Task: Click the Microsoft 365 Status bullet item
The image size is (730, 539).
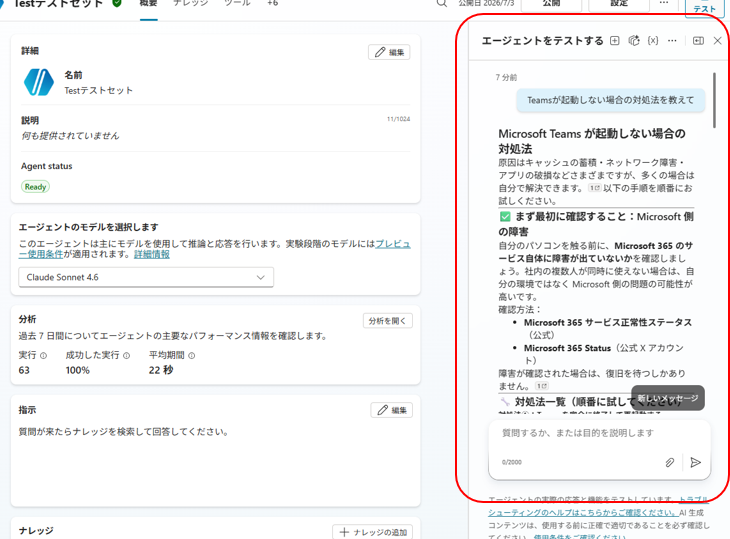Action: pyautogui.click(x=604, y=354)
